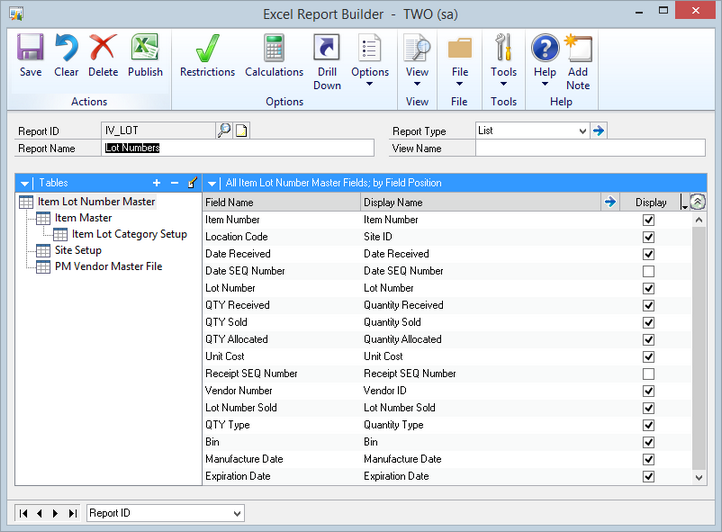This screenshot has height=532, width=722.
Task: Click the Field Name column header
Action: pos(281,202)
